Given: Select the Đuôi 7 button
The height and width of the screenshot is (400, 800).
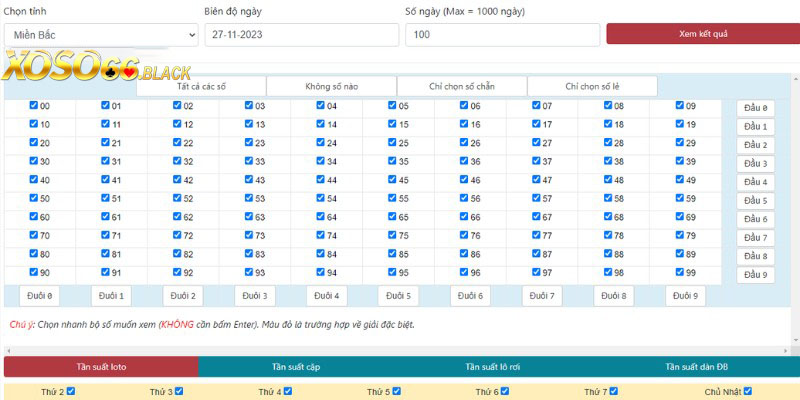Looking at the screenshot, I should [x=542, y=296].
